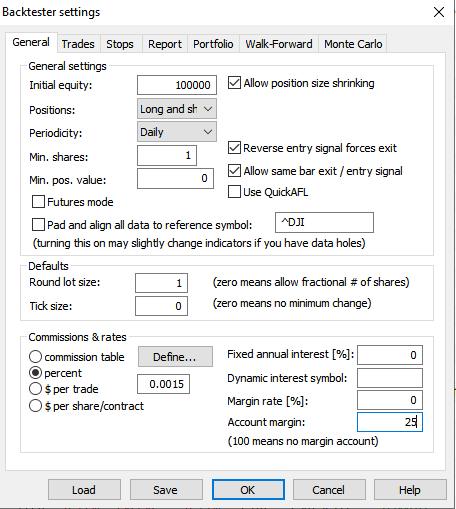Choose the $ per trade commission option

coord(35,389)
